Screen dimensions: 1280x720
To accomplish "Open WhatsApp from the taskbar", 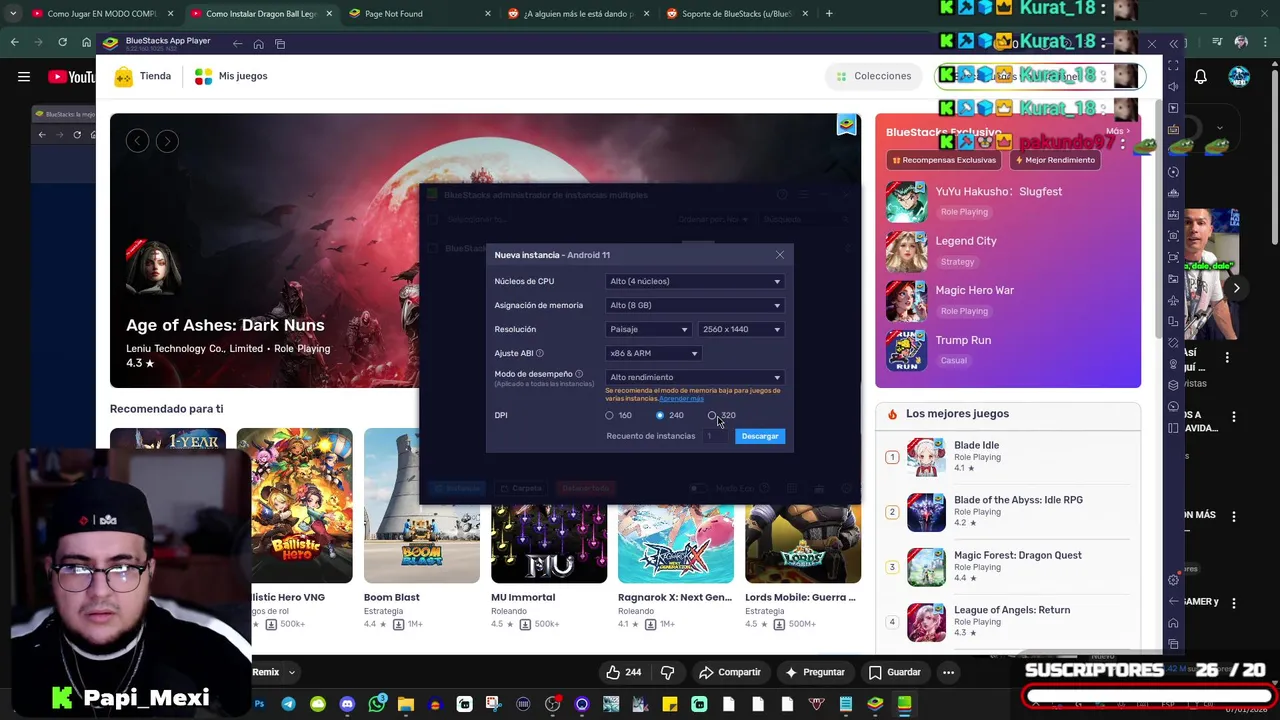I will pyautogui.click(x=376, y=704).
